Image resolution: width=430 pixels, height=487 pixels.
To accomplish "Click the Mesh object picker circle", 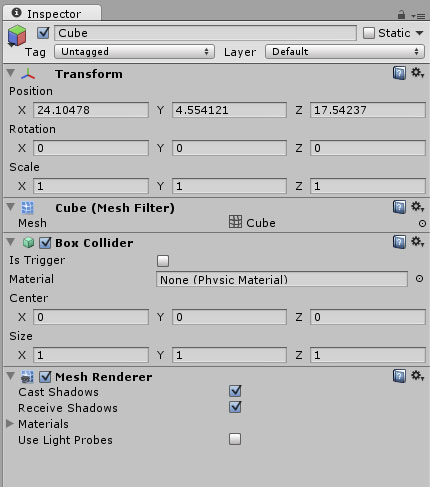I will 422,223.
